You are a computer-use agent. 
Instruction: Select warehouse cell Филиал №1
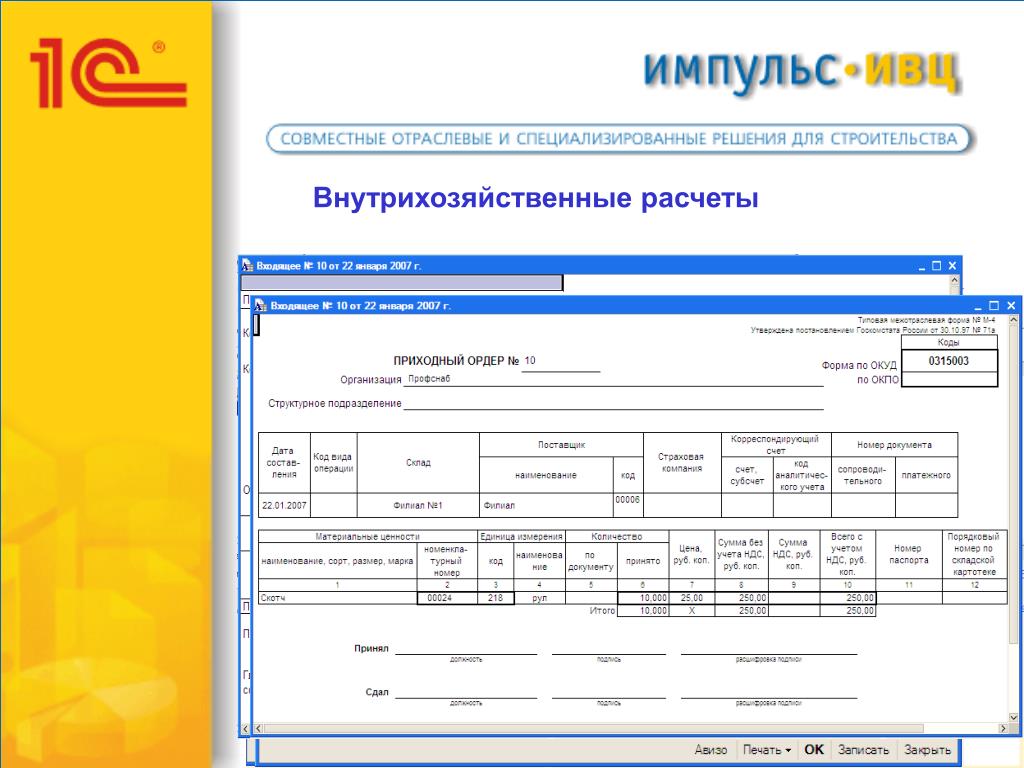418,505
